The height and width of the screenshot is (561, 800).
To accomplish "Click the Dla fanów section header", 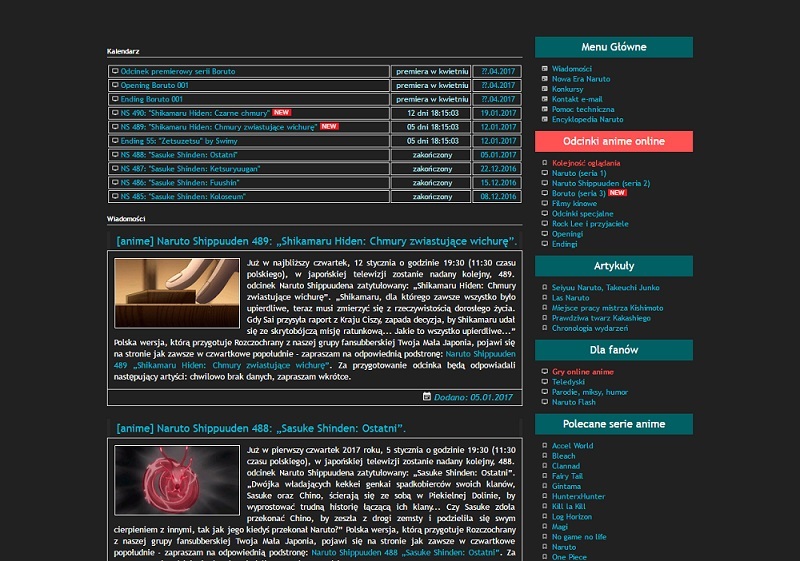I will 614,350.
